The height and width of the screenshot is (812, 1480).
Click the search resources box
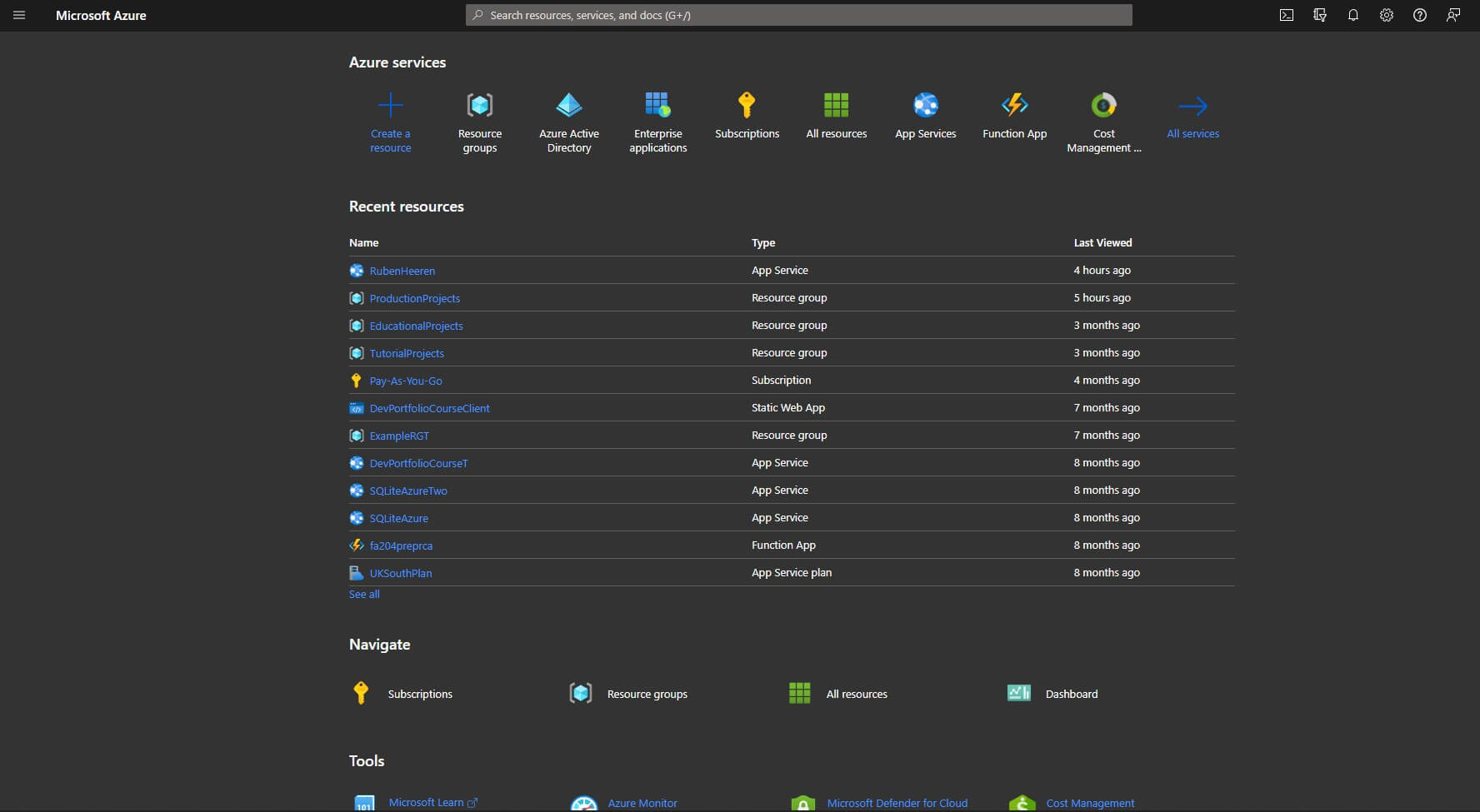click(798, 15)
